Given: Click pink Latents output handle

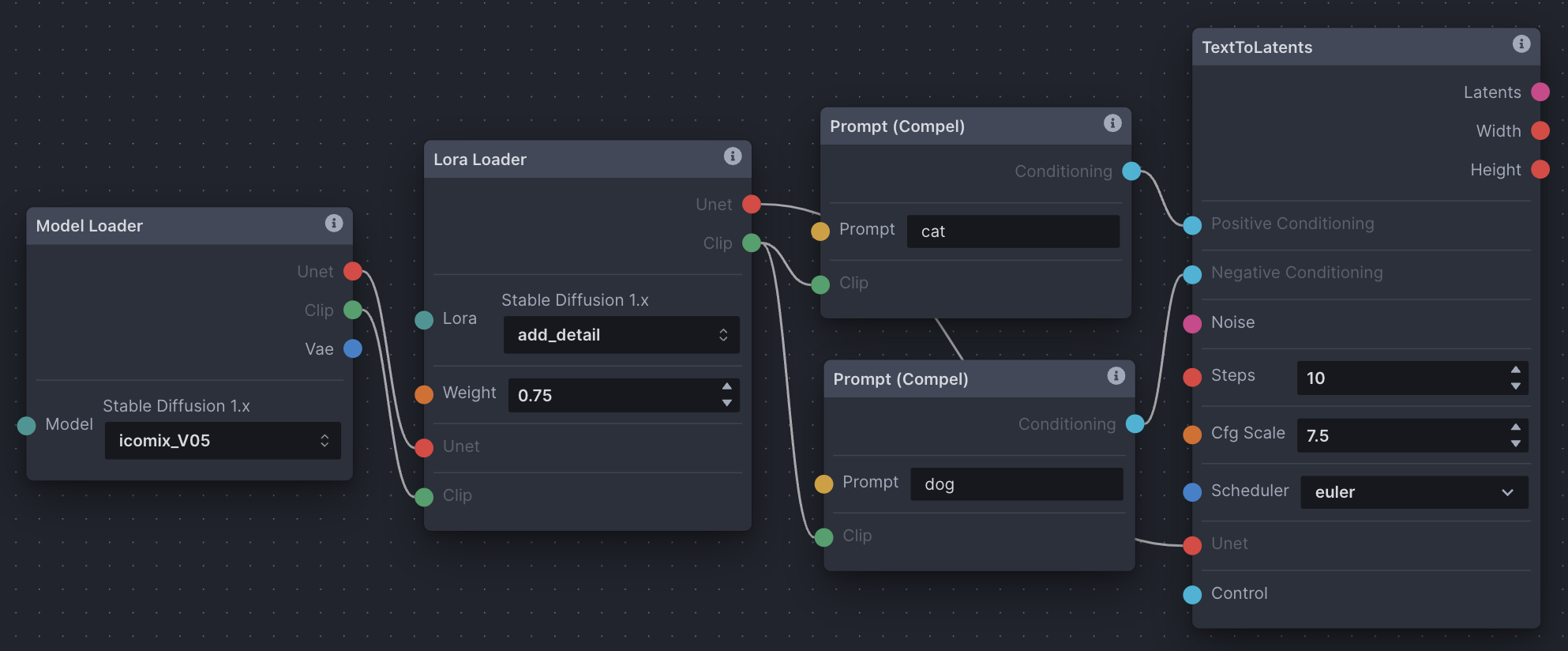Looking at the screenshot, I should (x=1540, y=92).
